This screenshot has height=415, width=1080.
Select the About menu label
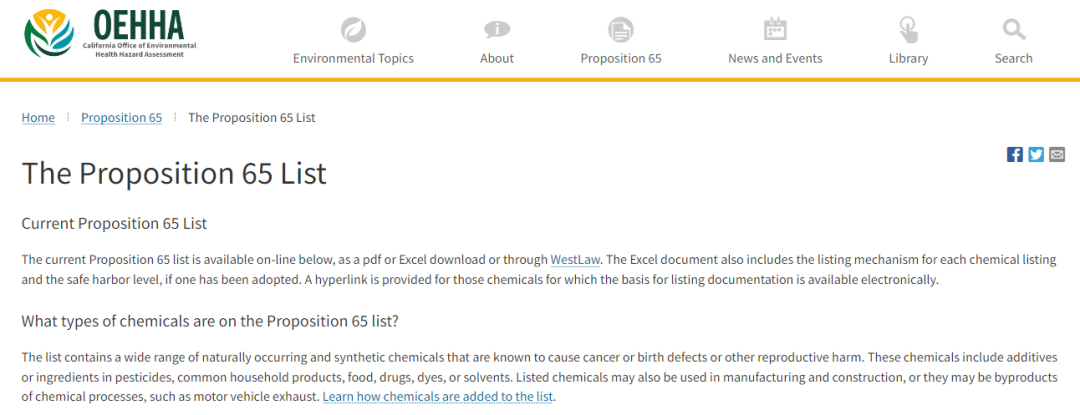[x=497, y=58]
